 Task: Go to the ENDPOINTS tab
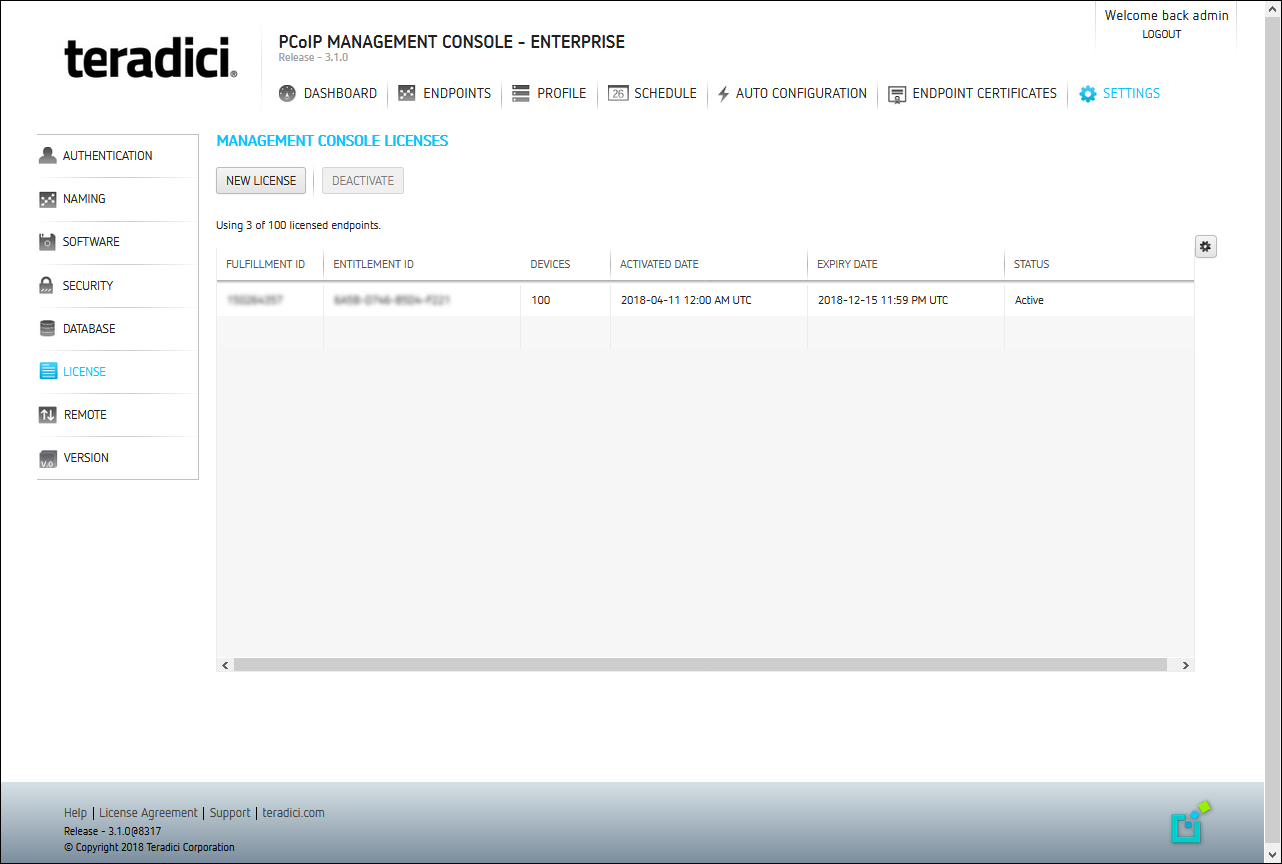click(457, 93)
